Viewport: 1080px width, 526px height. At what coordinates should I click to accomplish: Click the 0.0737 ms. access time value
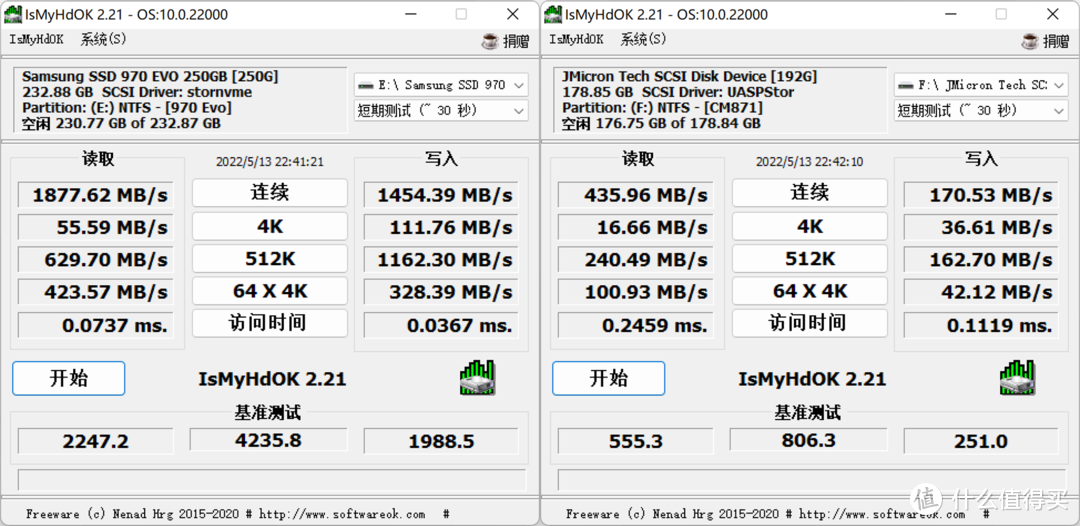click(x=95, y=325)
